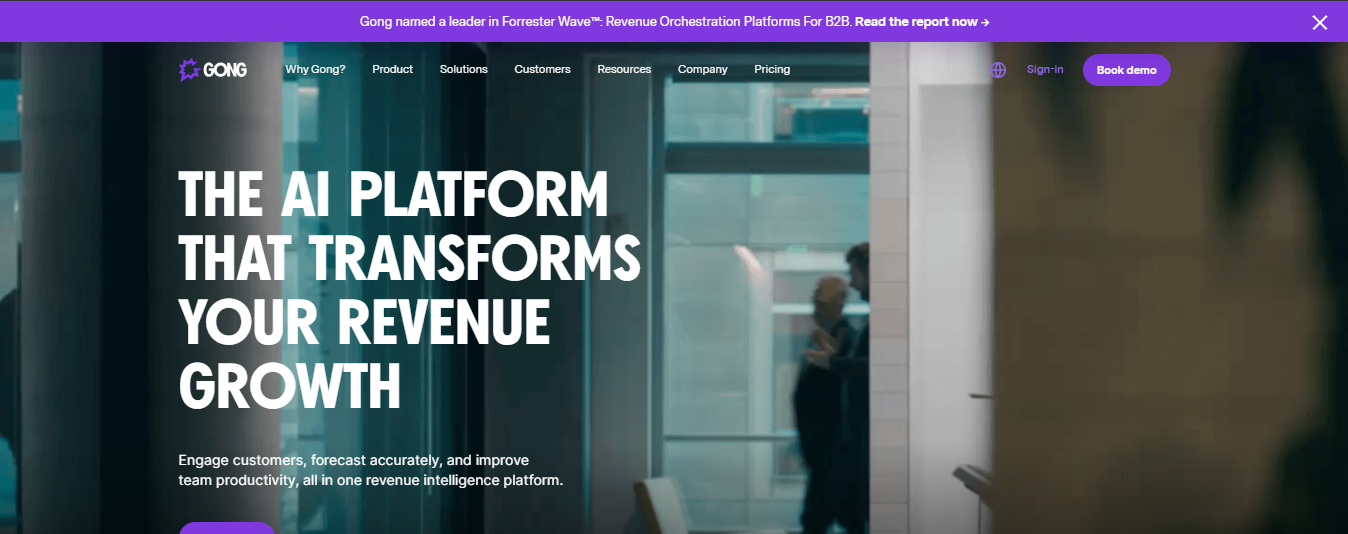
Task: Click the Engage customers description paragraph
Action: pyautogui.click(x=370, y=470)
